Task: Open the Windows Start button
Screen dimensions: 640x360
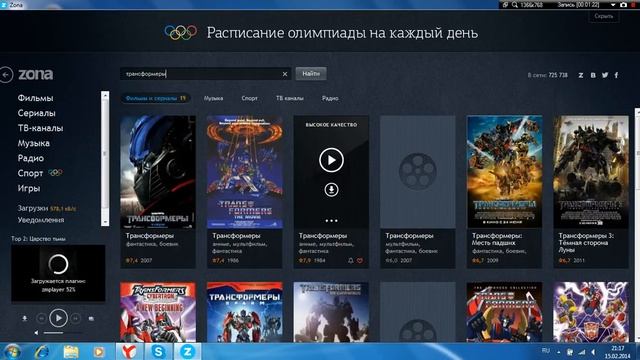Action: pos(11,351)
